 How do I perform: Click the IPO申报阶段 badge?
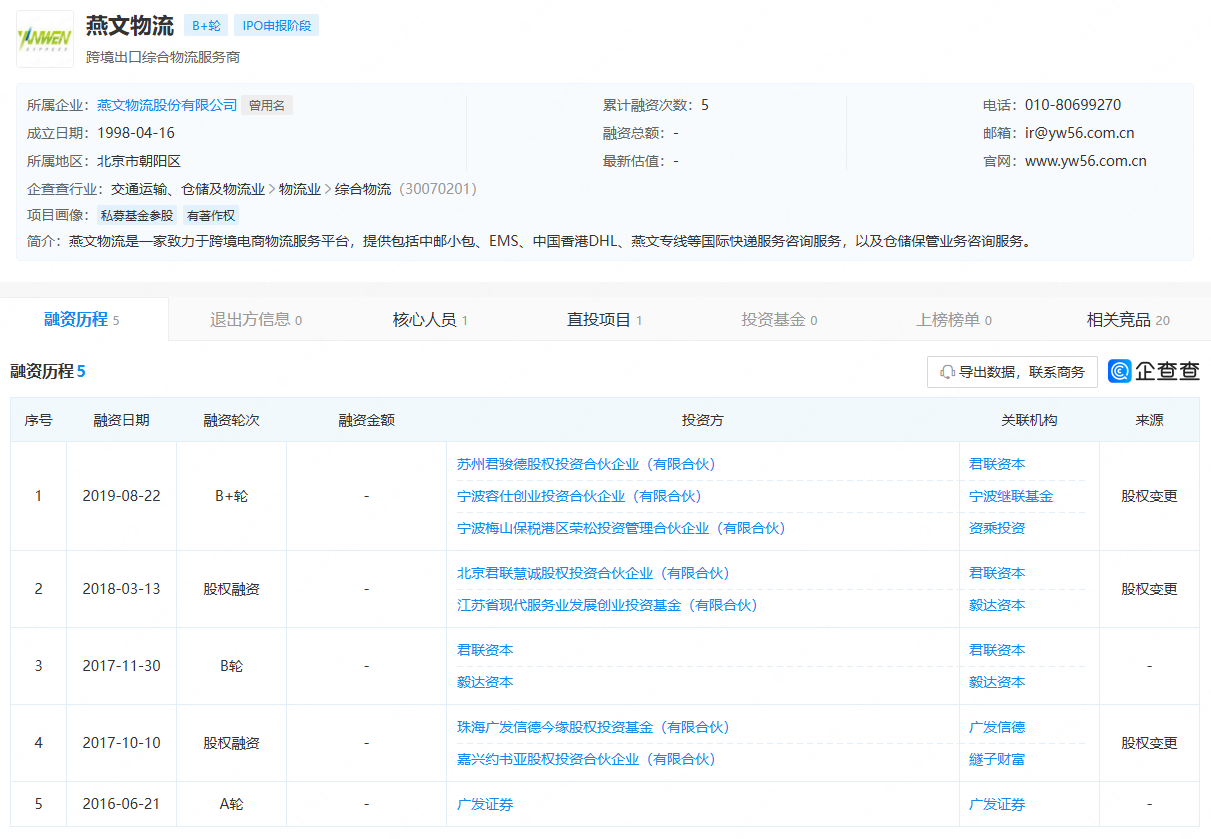(277, 26)
